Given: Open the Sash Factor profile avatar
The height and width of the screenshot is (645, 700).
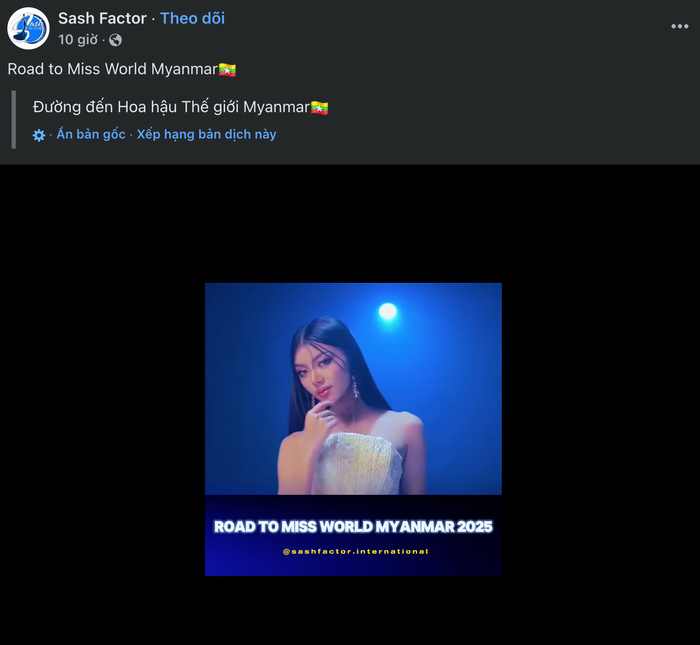Looking at the screenshot, I should (28, 28).
